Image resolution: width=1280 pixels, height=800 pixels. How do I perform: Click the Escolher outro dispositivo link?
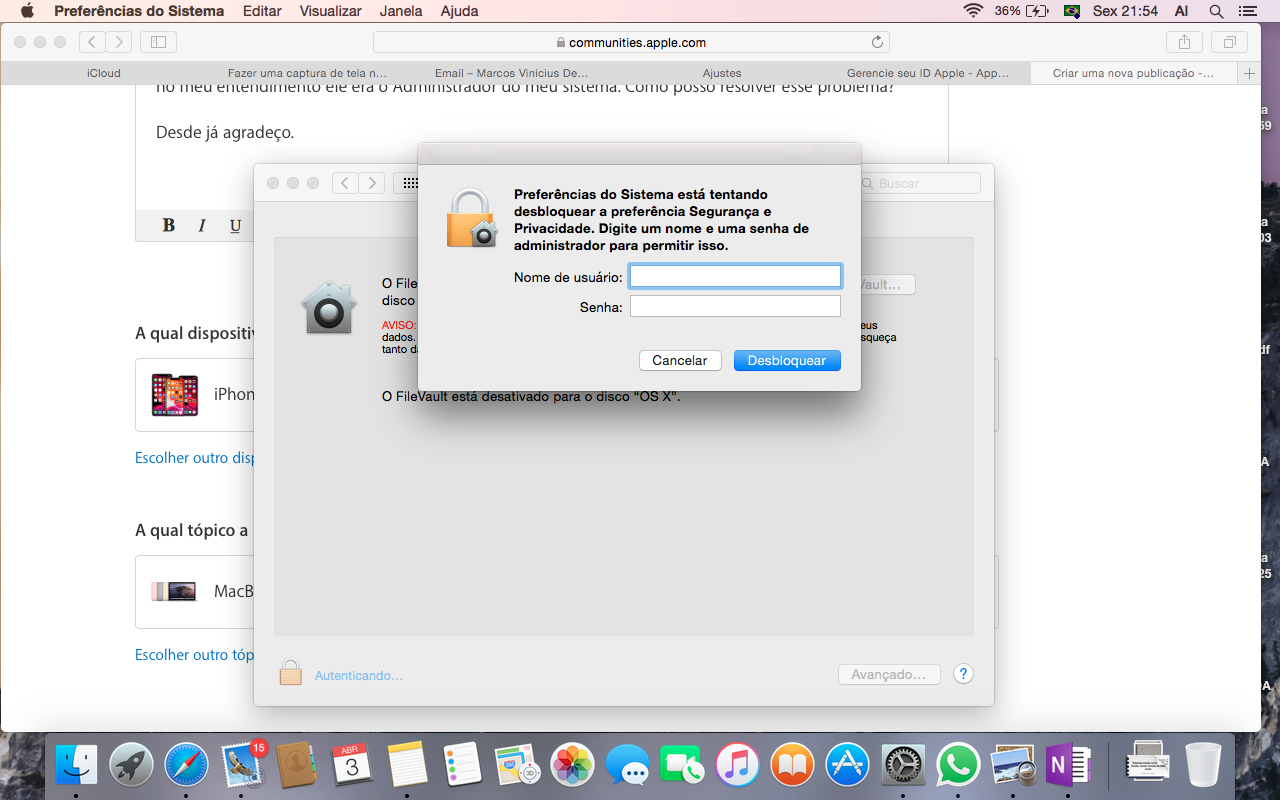click(x=194, y=458)
